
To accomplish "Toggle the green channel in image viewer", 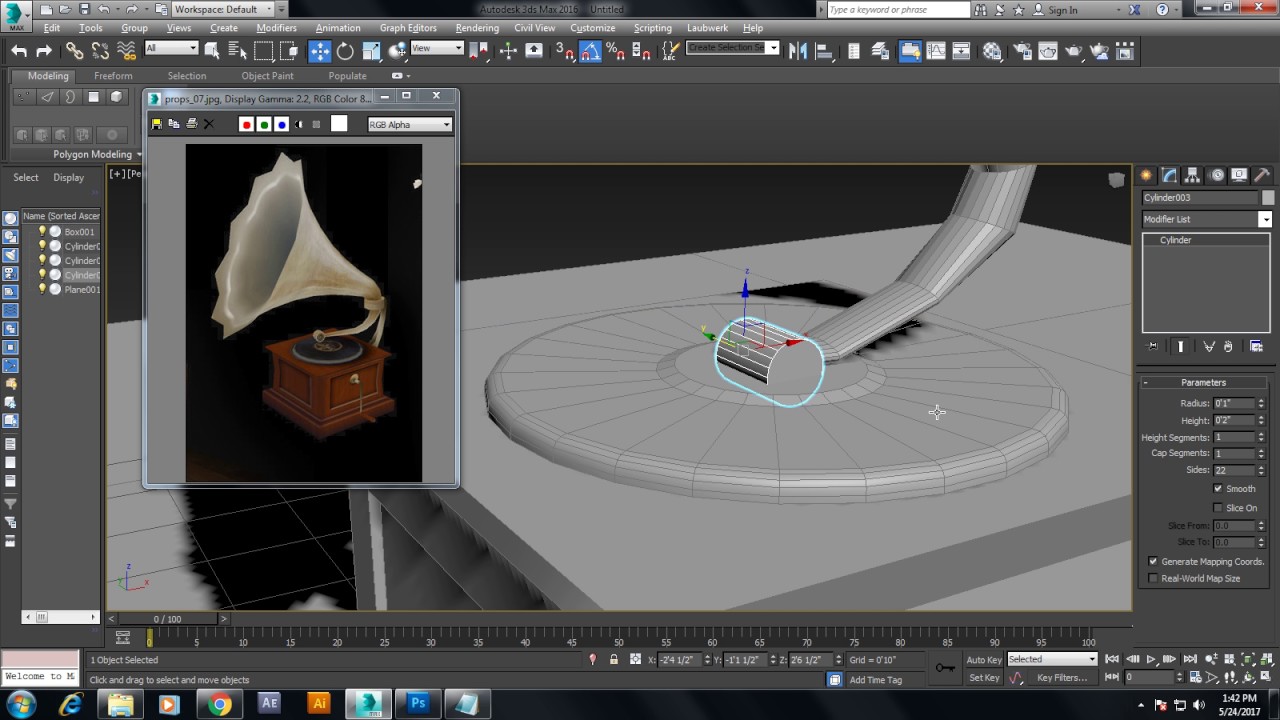I will (264, 124).
